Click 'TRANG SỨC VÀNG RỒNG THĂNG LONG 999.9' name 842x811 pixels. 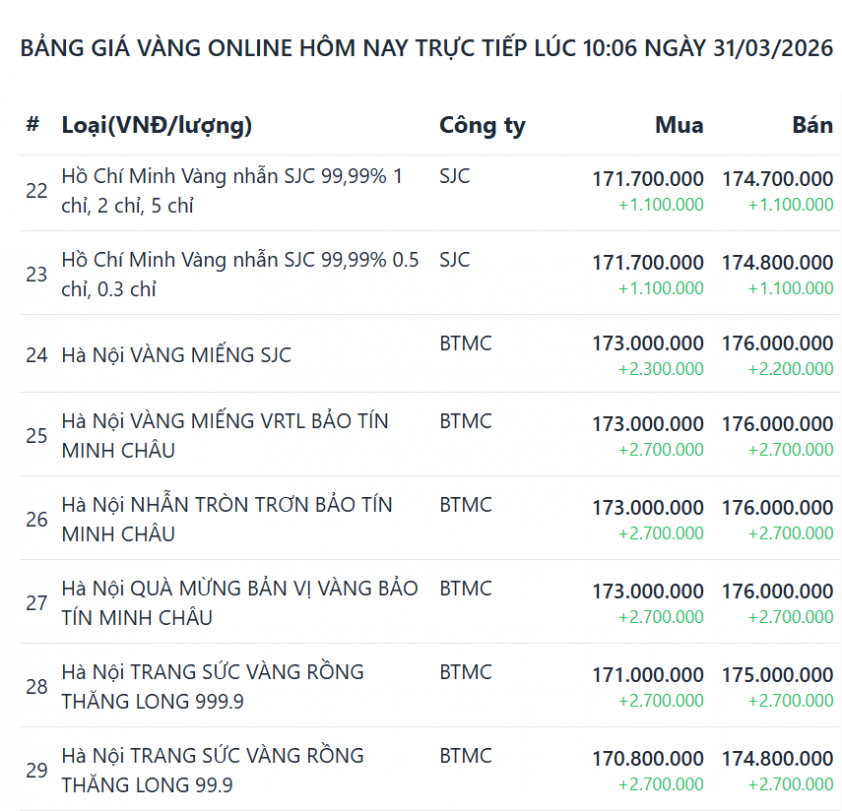[212, 686]
